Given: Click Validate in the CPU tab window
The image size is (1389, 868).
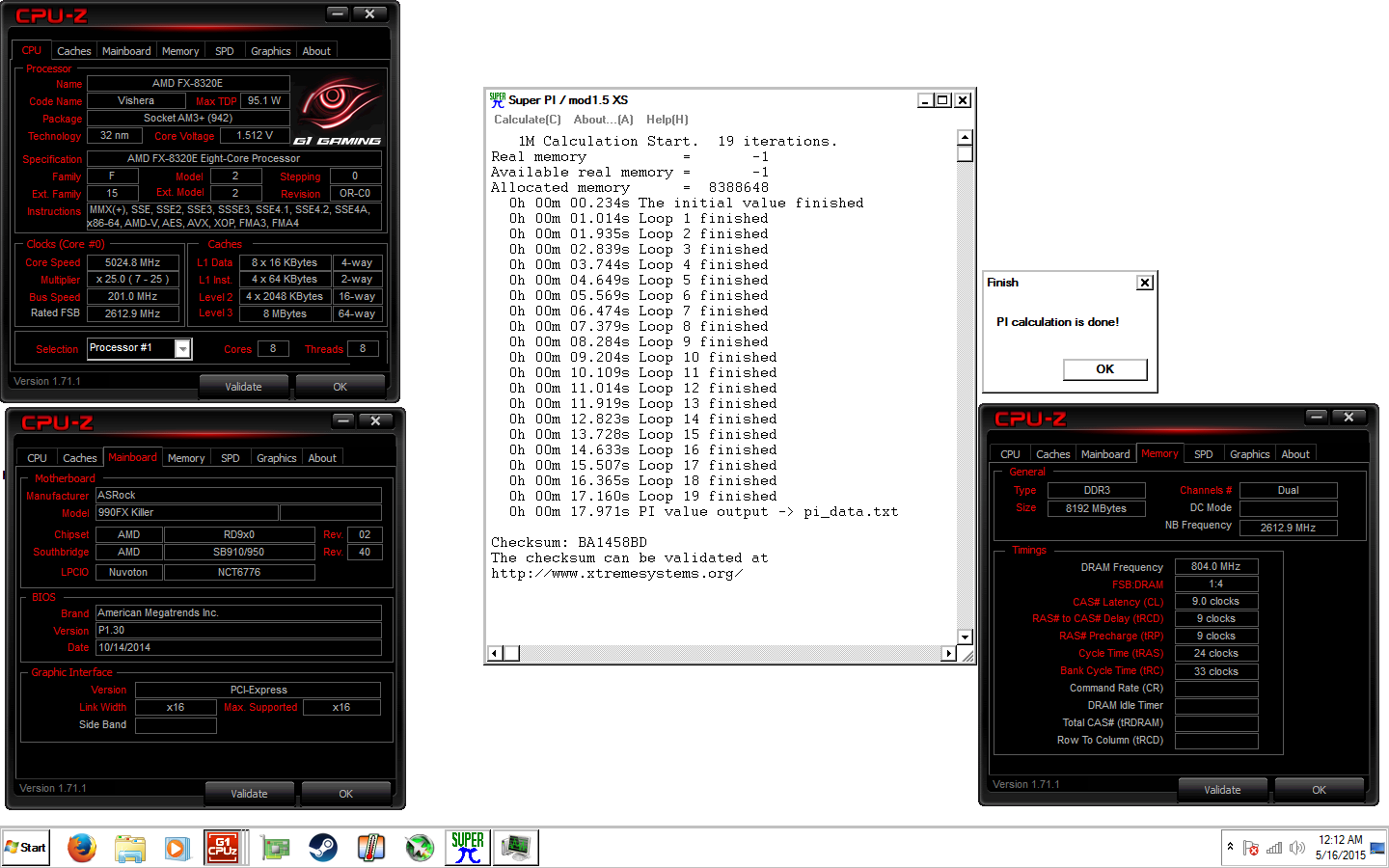Looking at the screenshot, I should pyautogui.click(x=243, y=387).
